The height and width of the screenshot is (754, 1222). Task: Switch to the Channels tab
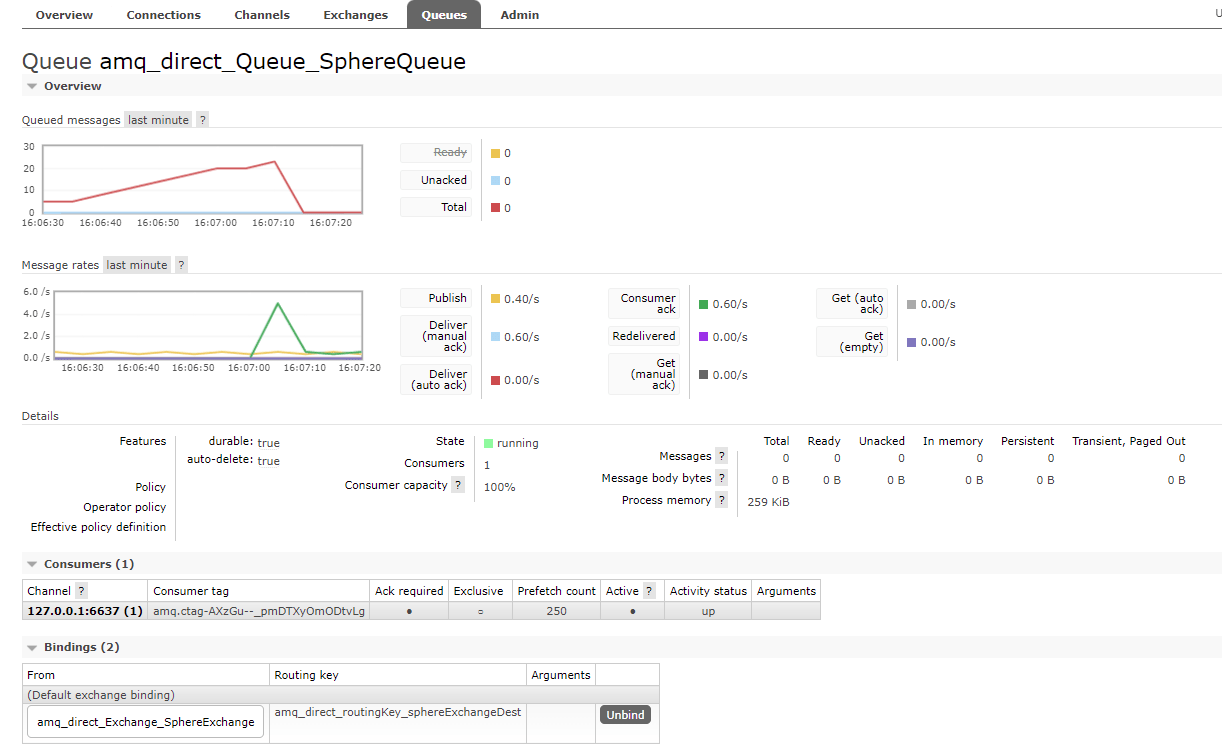click(x=262, y=14)
